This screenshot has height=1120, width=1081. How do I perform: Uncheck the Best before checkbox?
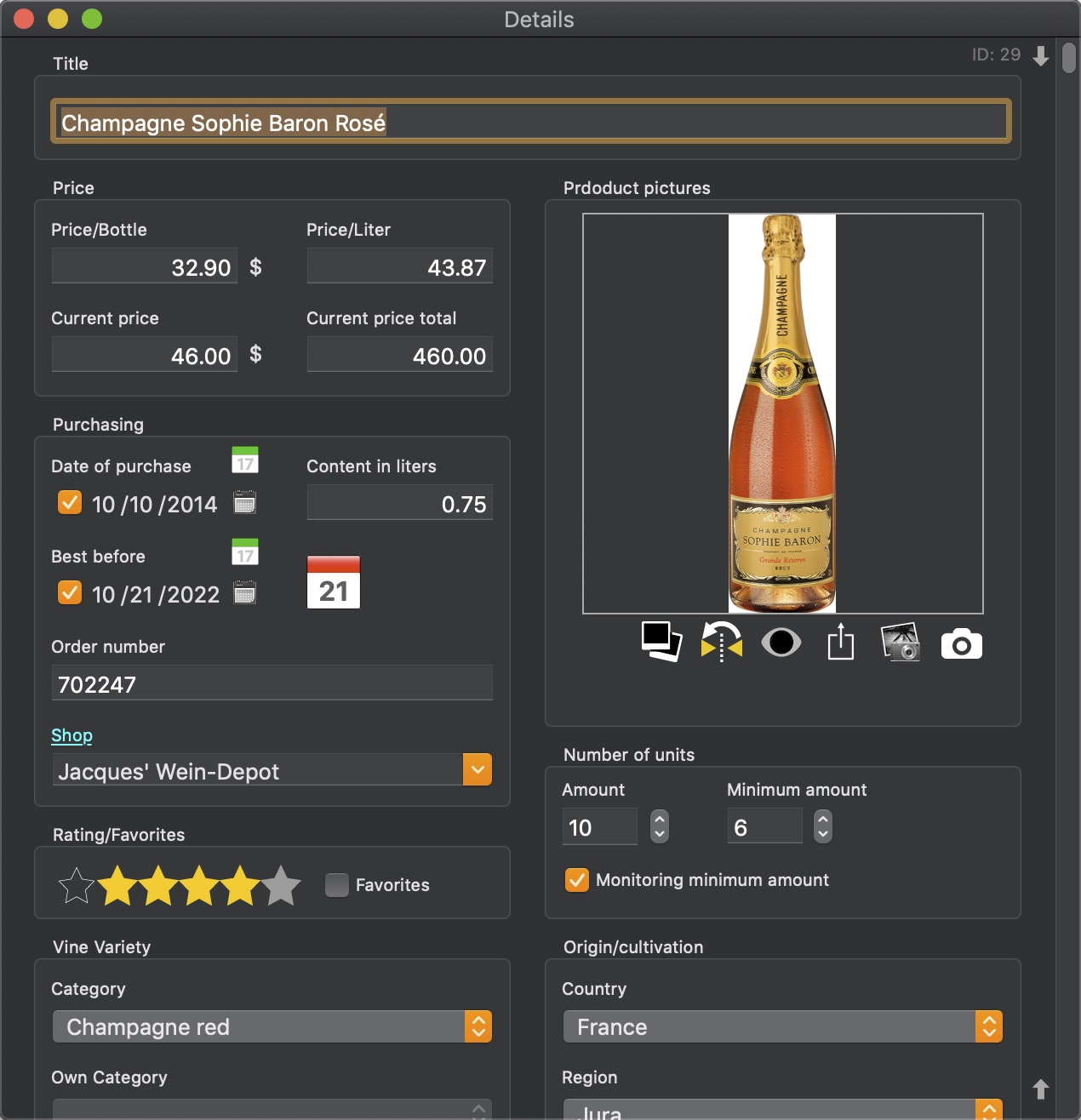pyautogui.click(x=70, y=592)
